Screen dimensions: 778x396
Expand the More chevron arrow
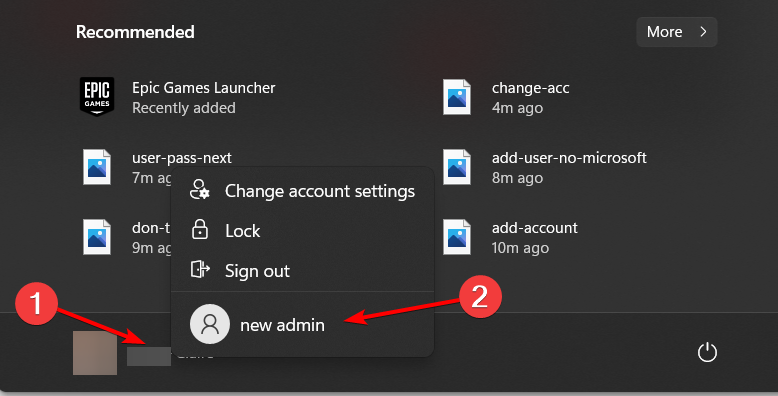[703, 32]
